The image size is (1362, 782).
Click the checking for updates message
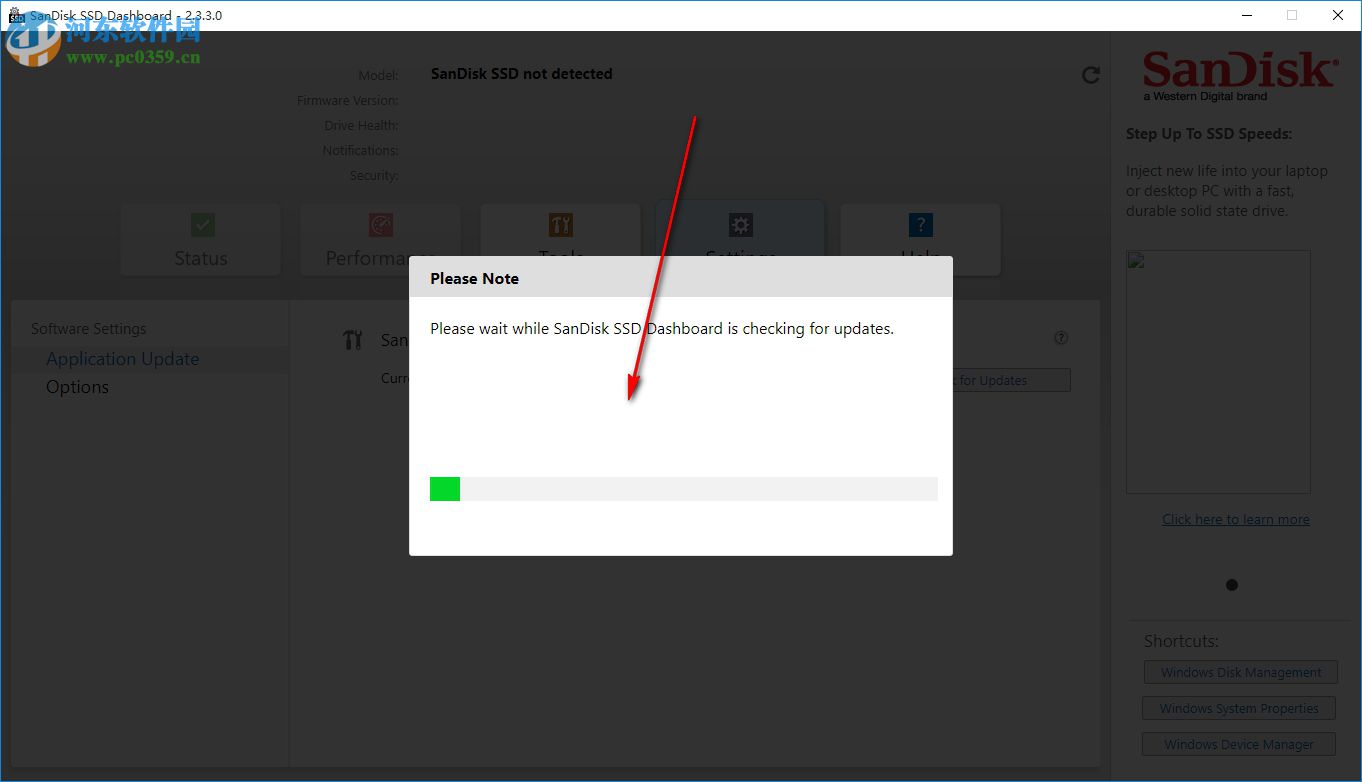click(662, 328)
